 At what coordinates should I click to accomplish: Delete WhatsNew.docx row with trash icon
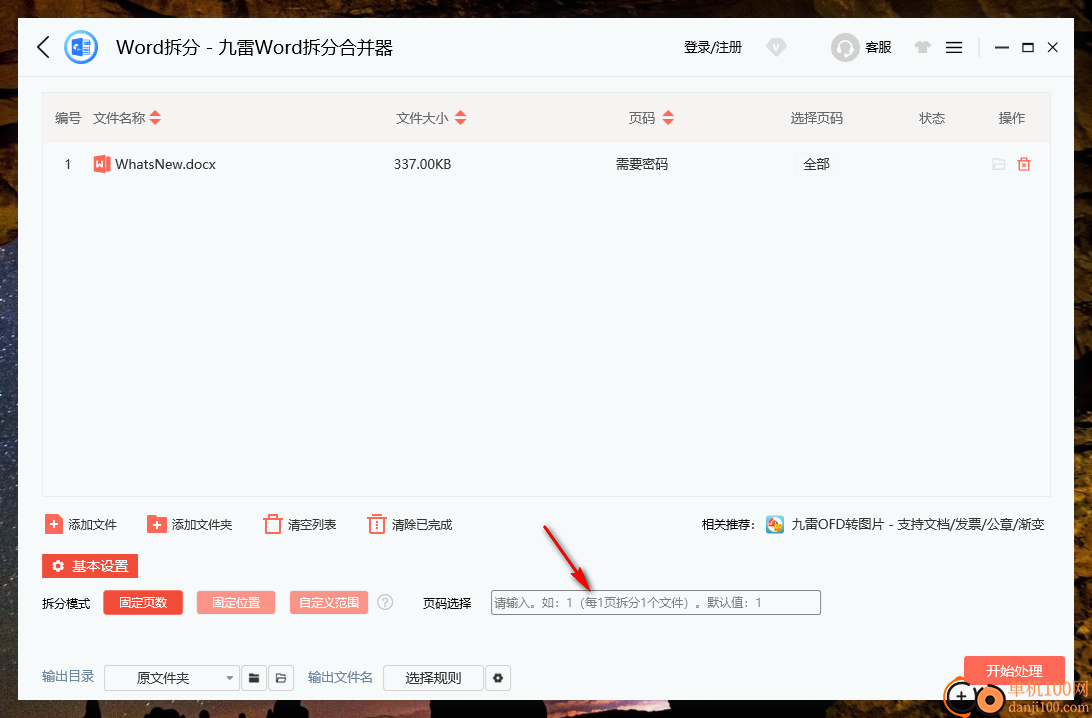coord(1024,164)
